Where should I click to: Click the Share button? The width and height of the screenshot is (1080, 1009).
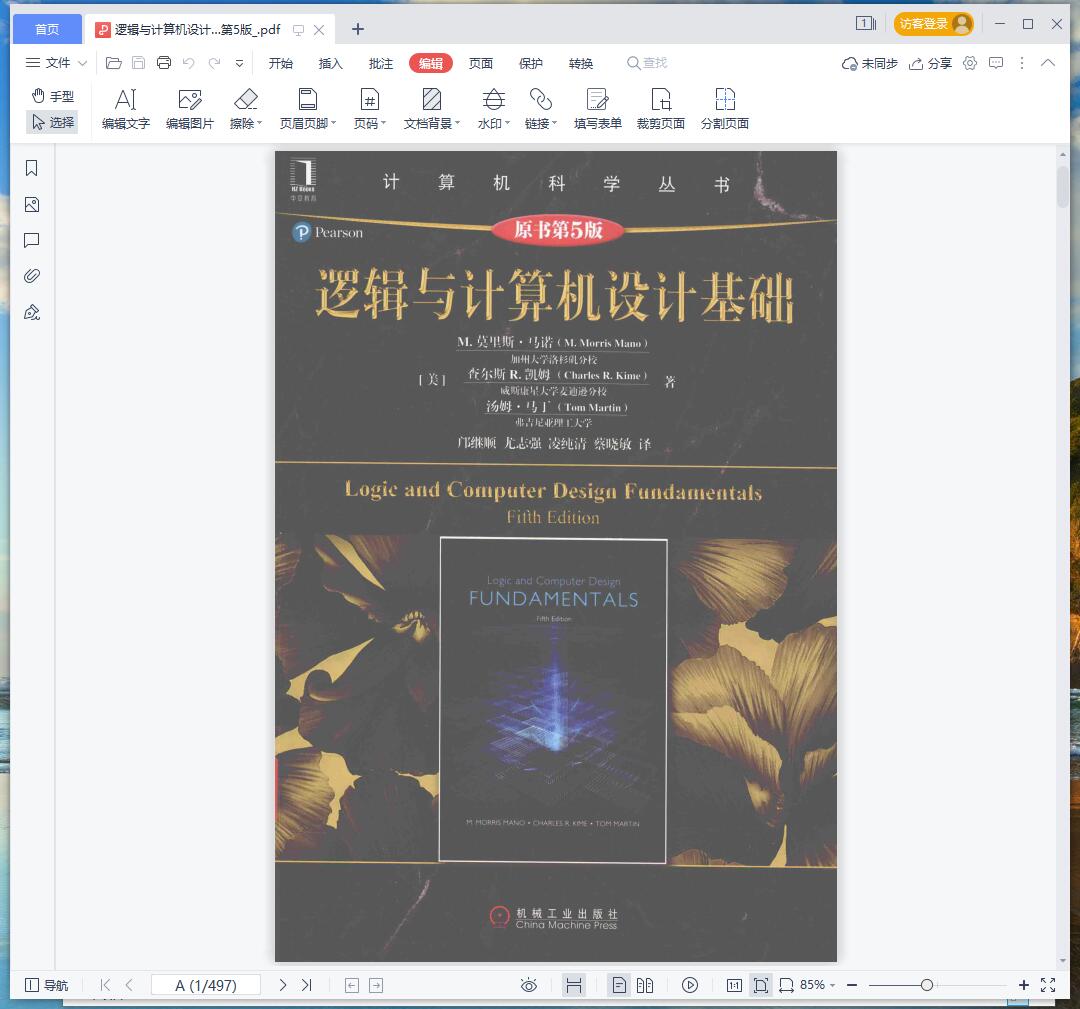(x=931, y=63)
